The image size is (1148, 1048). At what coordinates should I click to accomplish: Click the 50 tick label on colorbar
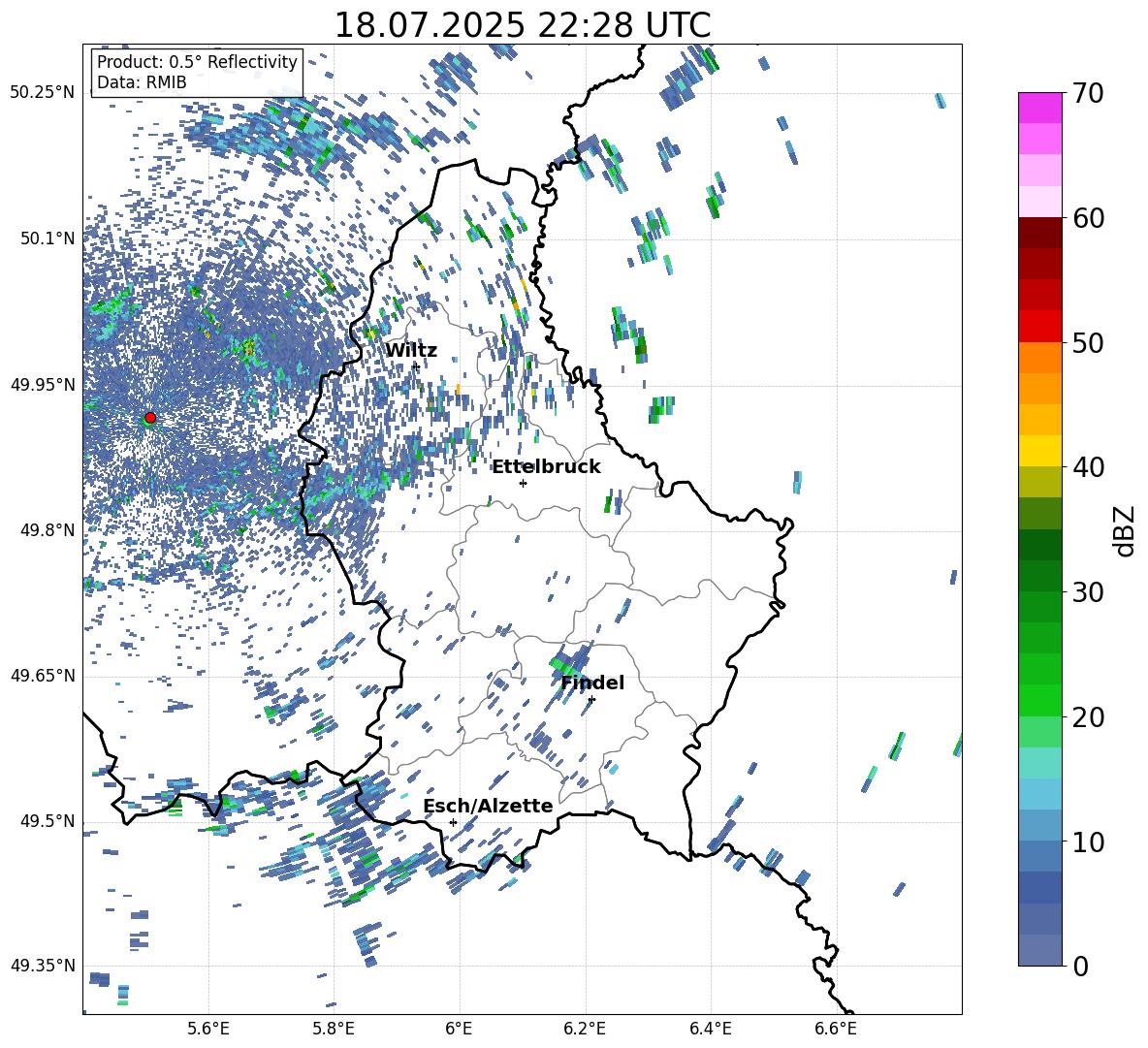pos(1088,342)
